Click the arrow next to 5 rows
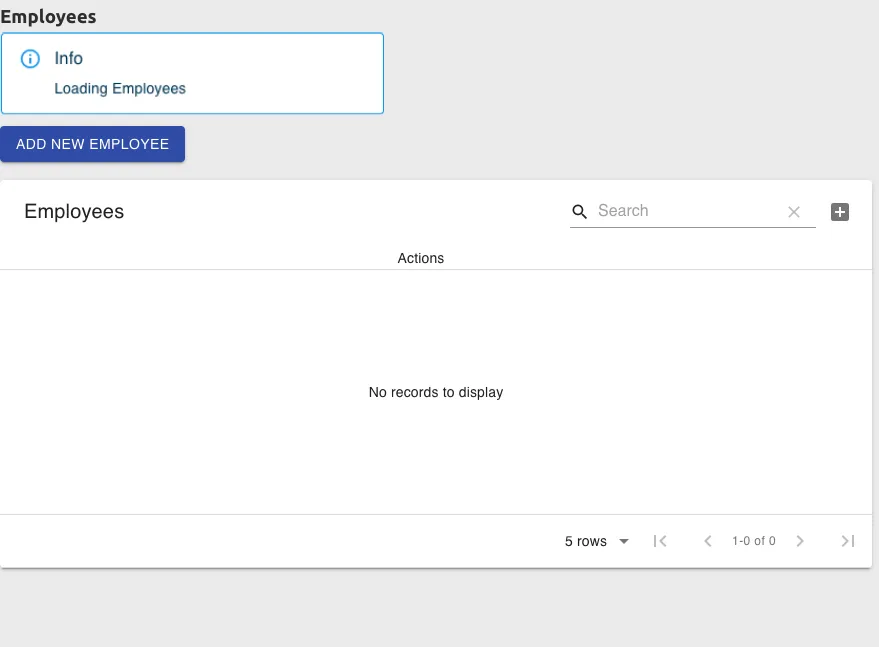The height and width of the screenshot is (647, 879). pyautogui.click(x=624, y=541)
